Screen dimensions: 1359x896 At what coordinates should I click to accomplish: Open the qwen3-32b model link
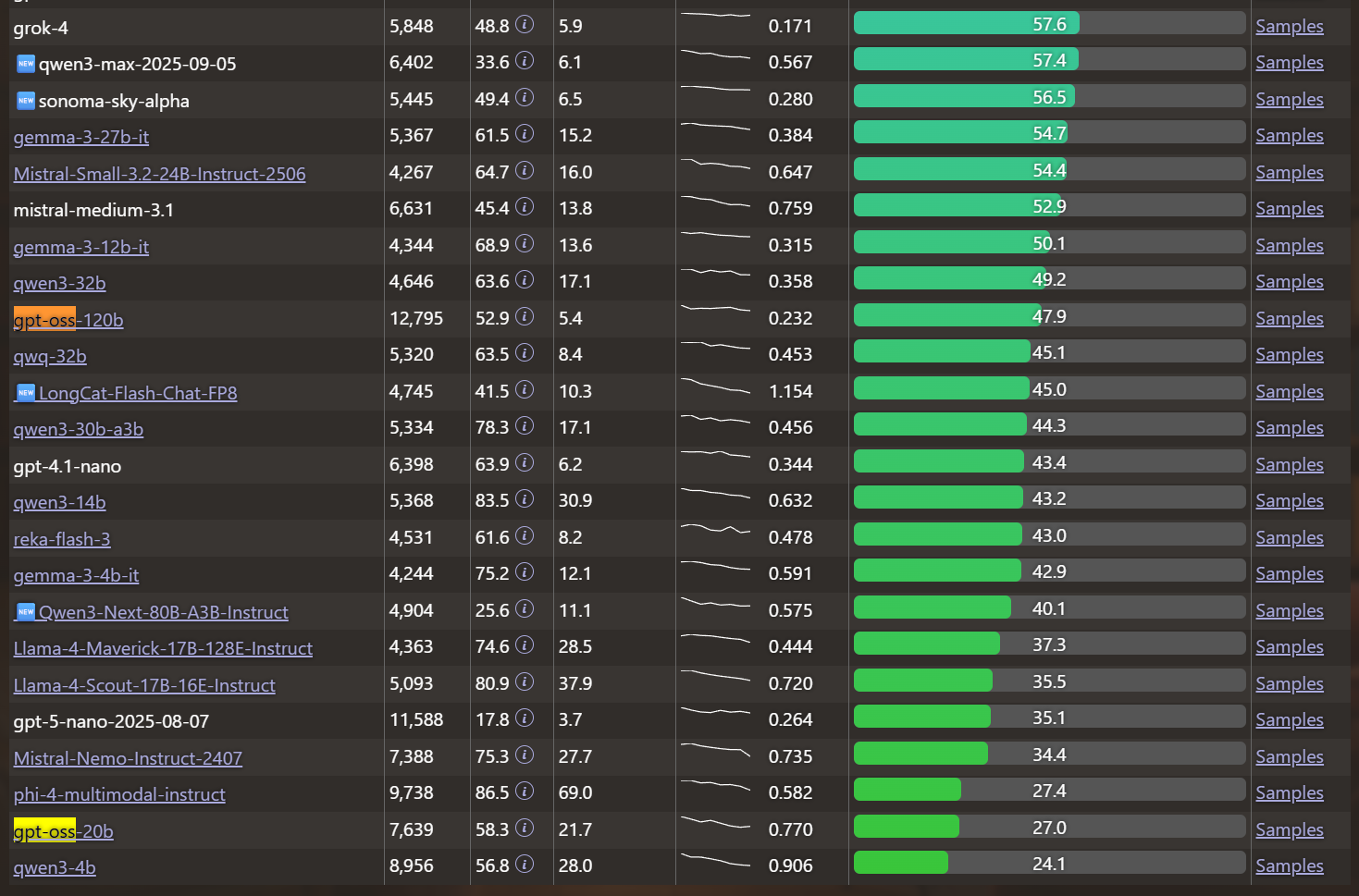coord(59,283)
